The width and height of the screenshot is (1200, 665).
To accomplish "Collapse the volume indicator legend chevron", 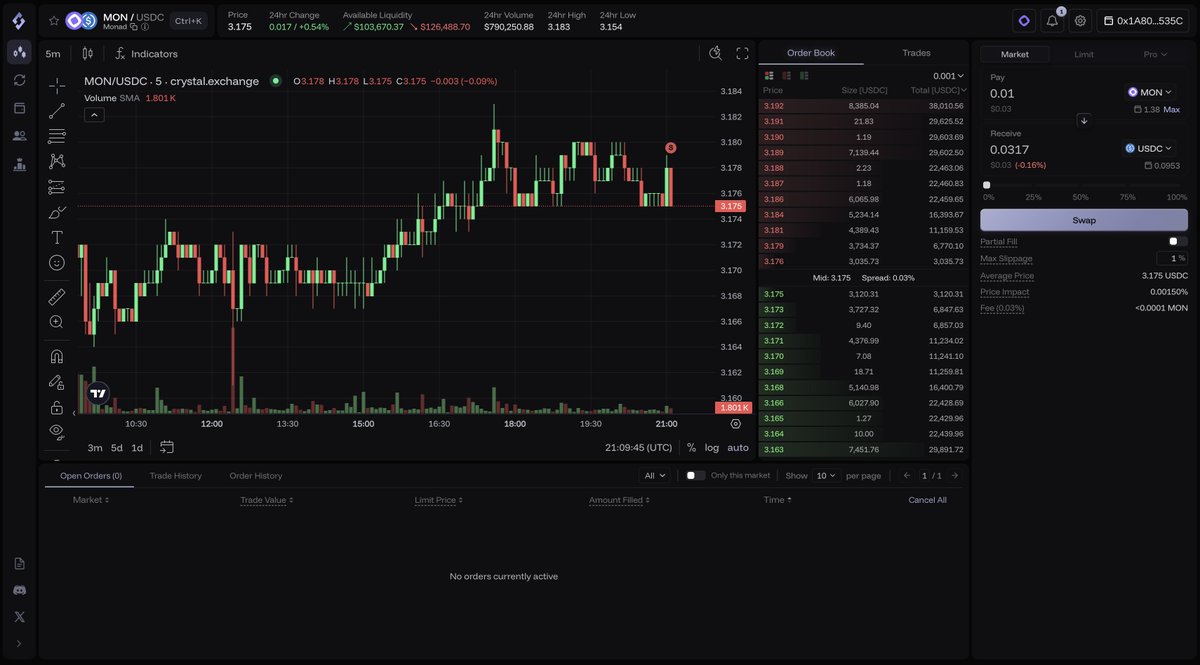I will [93, 115].
